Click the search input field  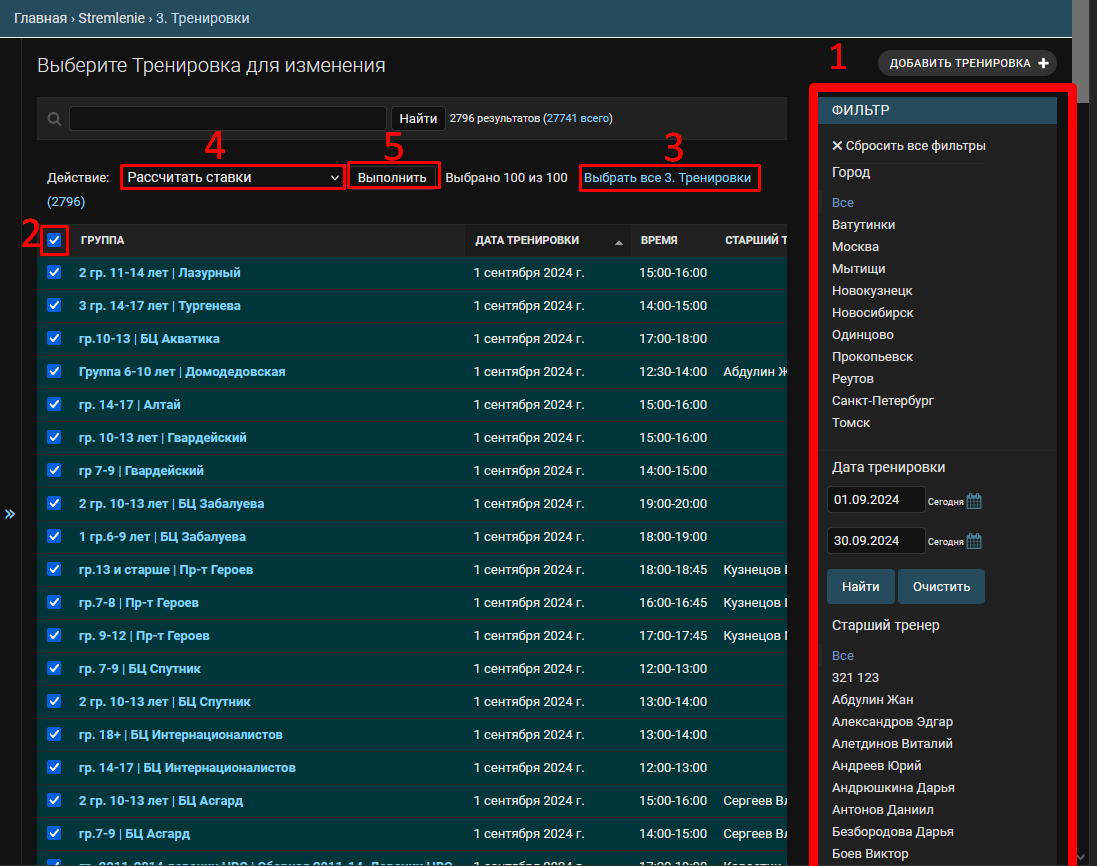pos(227,118)
